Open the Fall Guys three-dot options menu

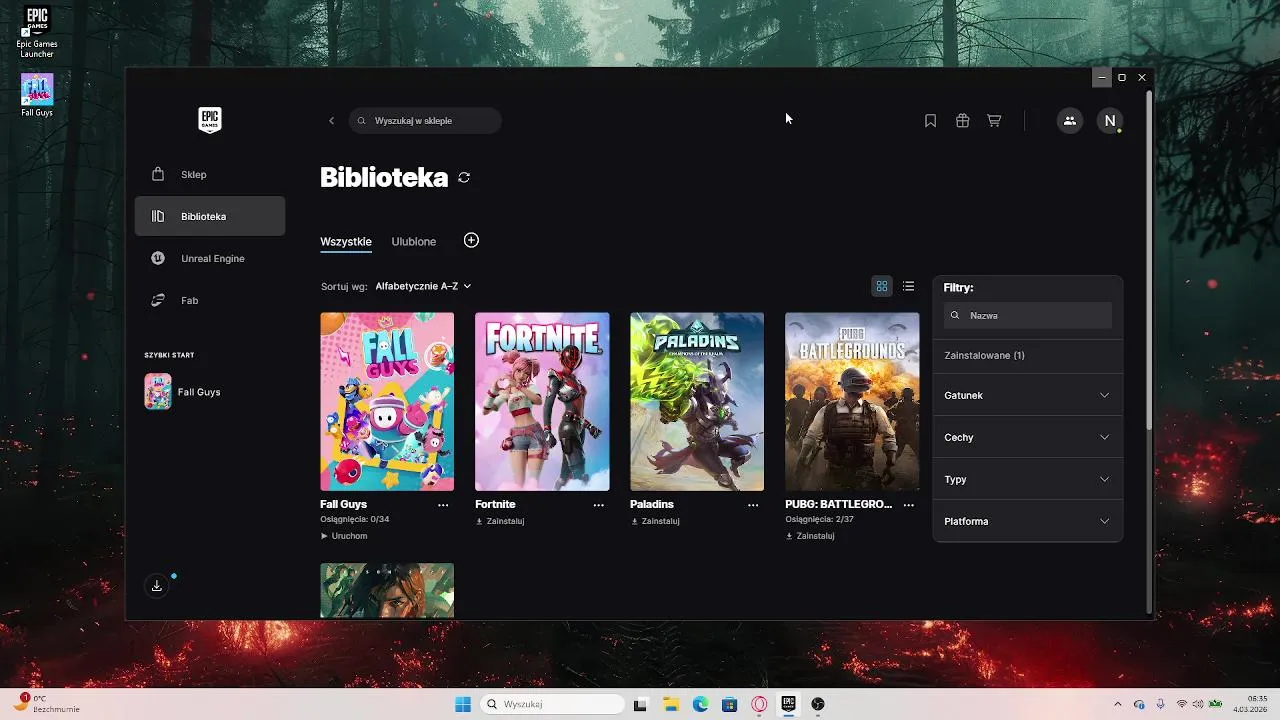click(443, 505)
